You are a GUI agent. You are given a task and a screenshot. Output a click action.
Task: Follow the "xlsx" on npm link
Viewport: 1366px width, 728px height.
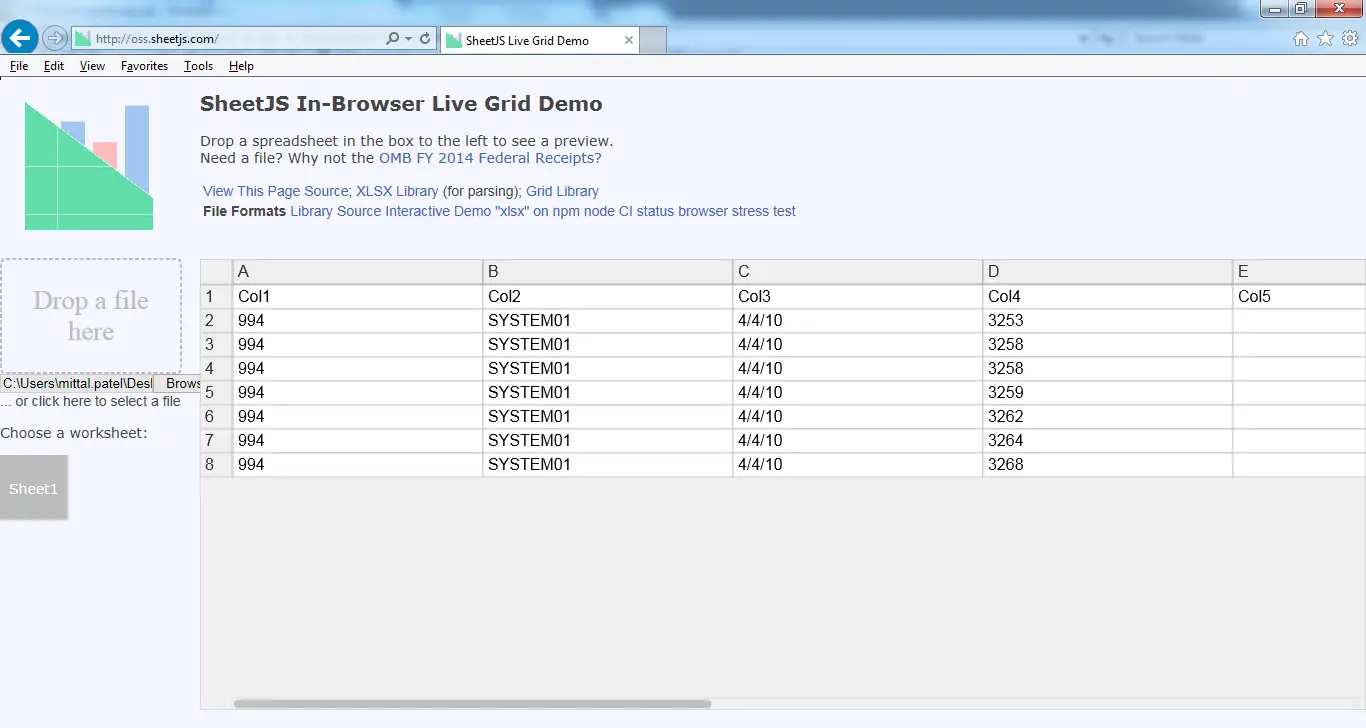537,211
